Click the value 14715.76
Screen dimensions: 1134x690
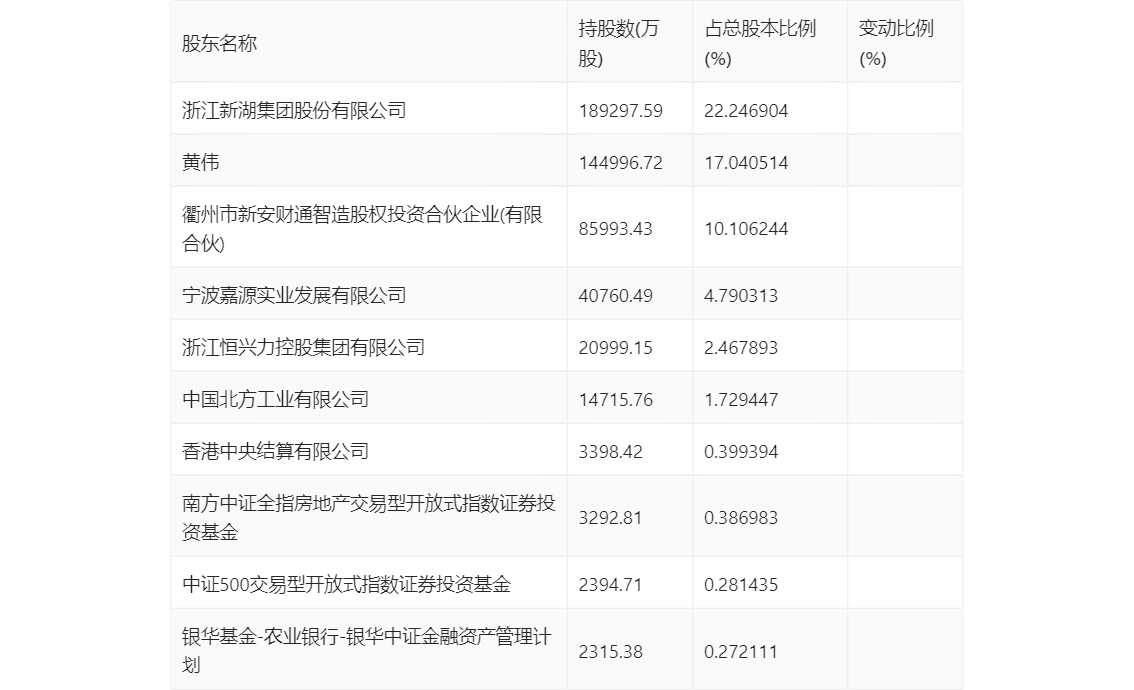pyautogui.click(x=615, y=400)
